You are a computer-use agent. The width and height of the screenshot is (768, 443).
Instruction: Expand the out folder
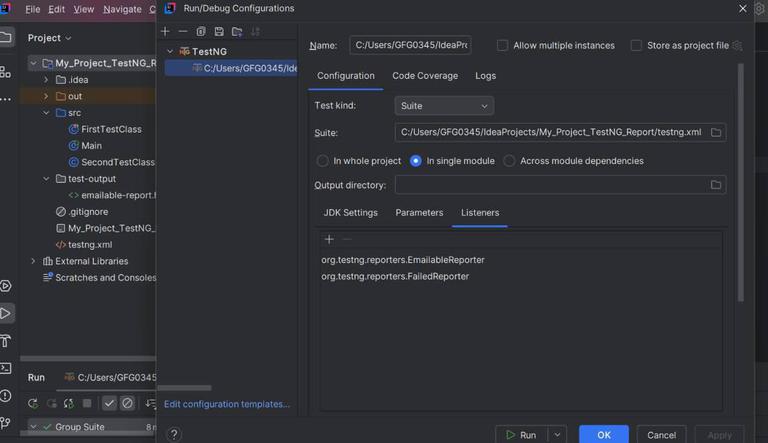(x=46, y=96)
